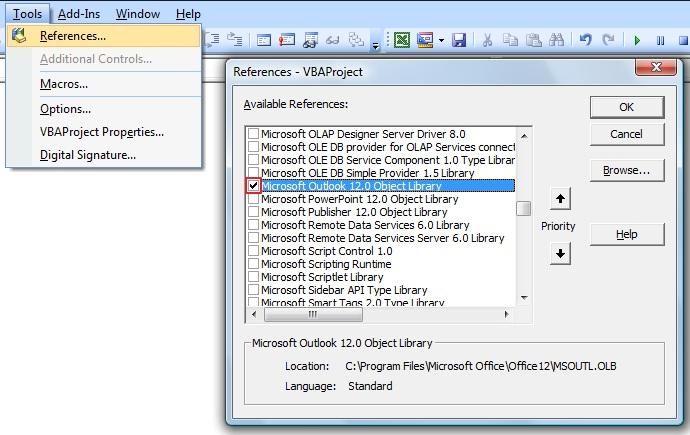Viewport: 690px width, 435px height.
Task: Click horizontal scrollbar left arrow
Action: 254,314
